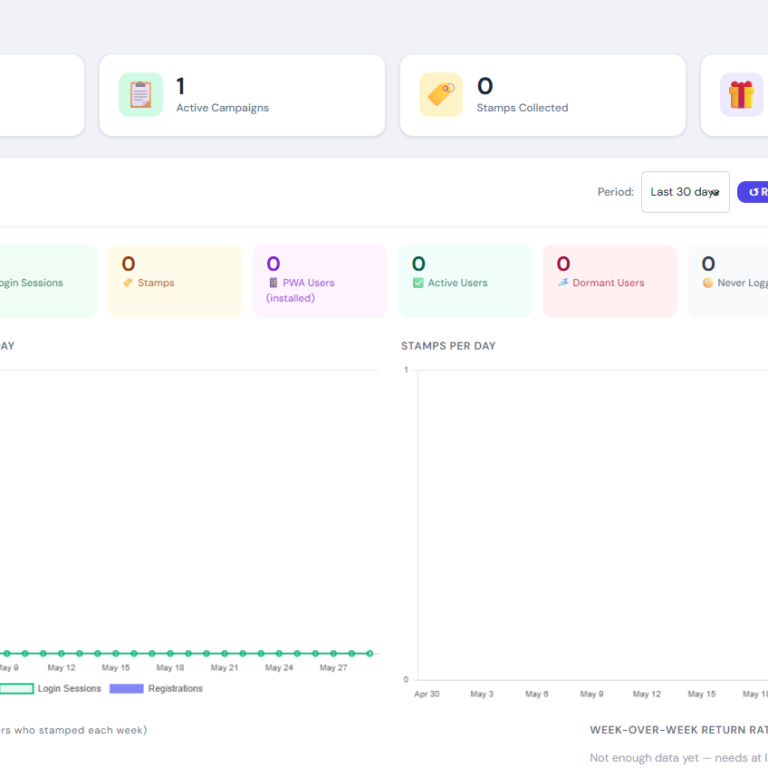Click the clipboard Active Campaigns icon
768x768 pixels.
(141, 95)
